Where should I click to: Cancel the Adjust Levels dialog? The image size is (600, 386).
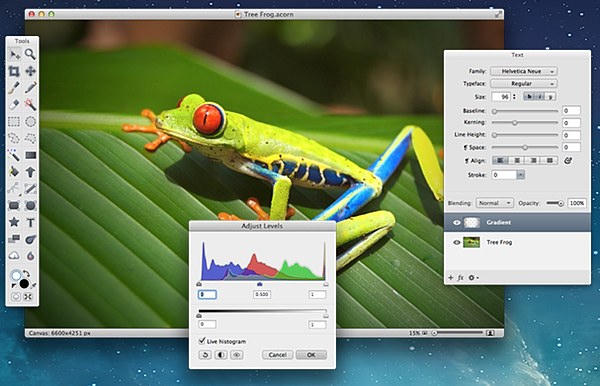coord(277,355)
